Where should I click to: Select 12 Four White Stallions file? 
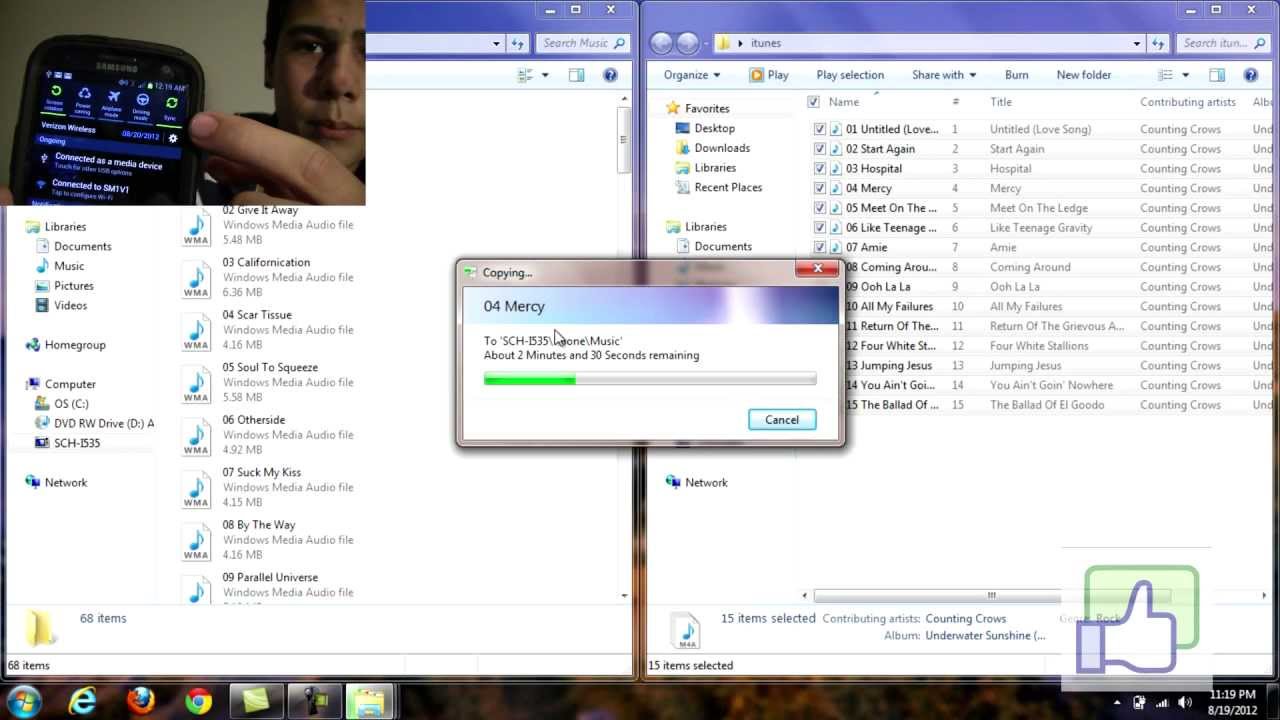click(898, 346)
